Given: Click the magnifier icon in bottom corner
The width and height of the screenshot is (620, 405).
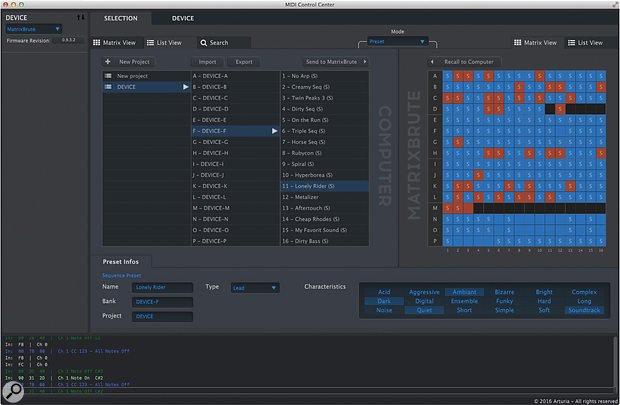Looking at the screenshot, I should (13, 391).
